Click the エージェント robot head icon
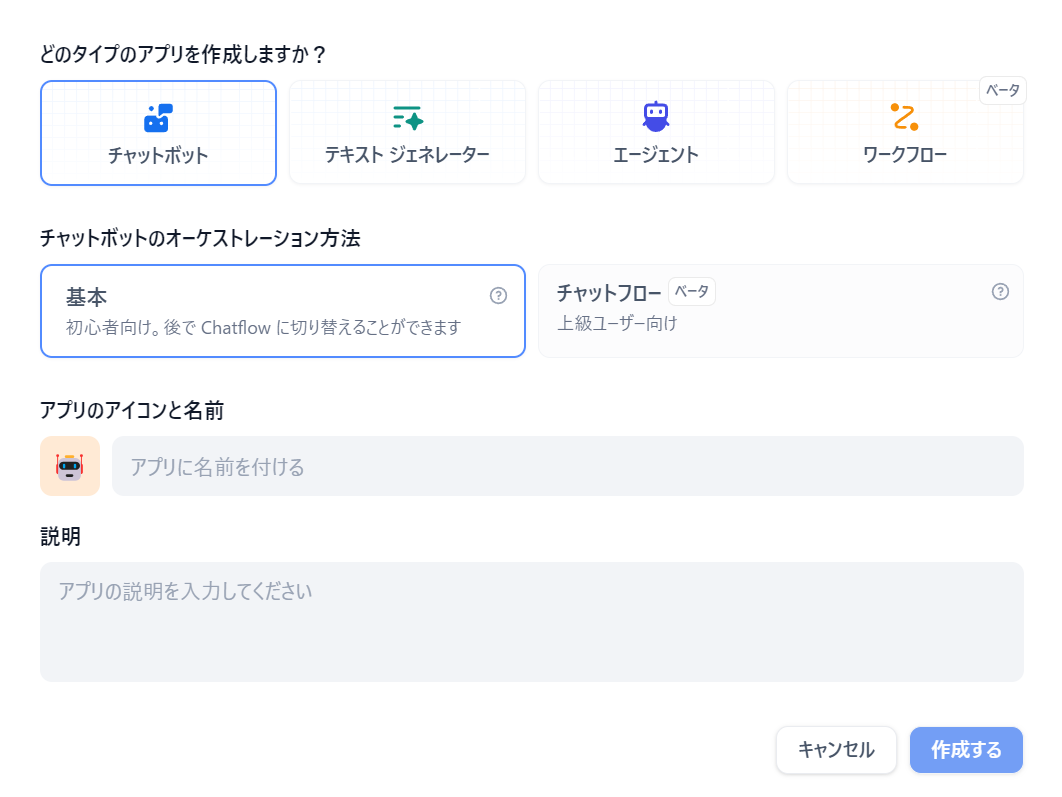This screenshot has height=797, width=1062. [x=656, y=115]
